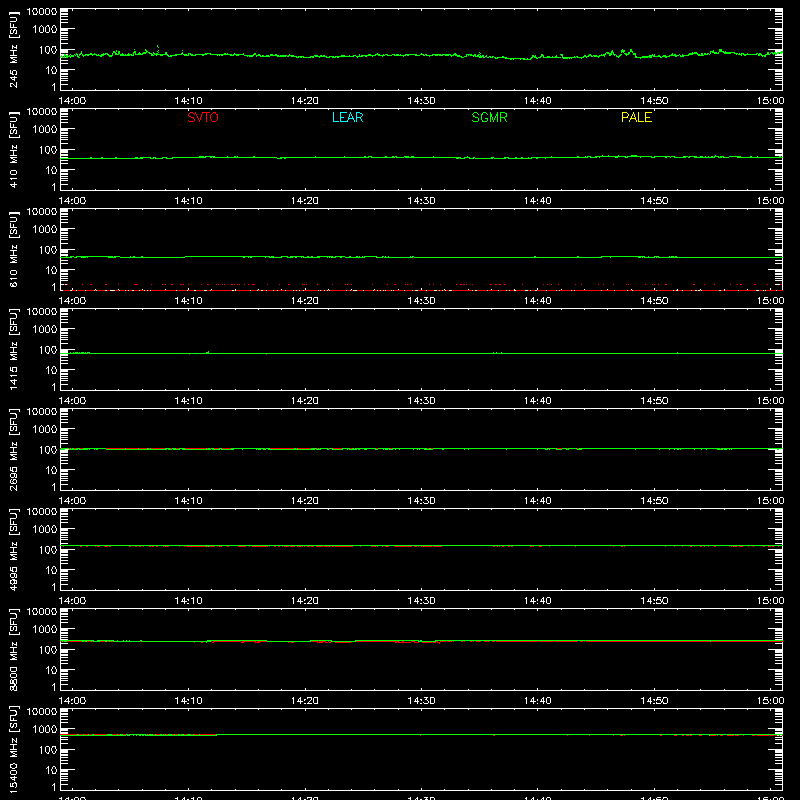Click 14:50 label under the 8800 MHz plot
Screen dimensions: 800x800
coord(654,701)
